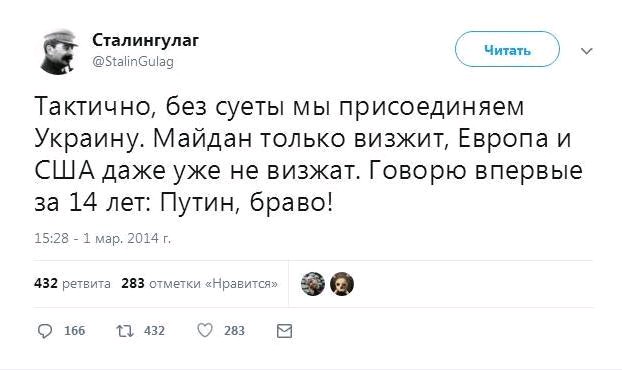Click @StalinGulag handle link
The image size is (622, 370).
(133, 62)
